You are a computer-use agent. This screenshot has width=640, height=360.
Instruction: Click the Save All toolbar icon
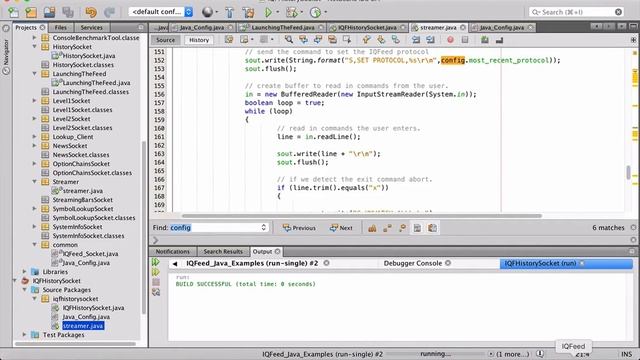68,12
